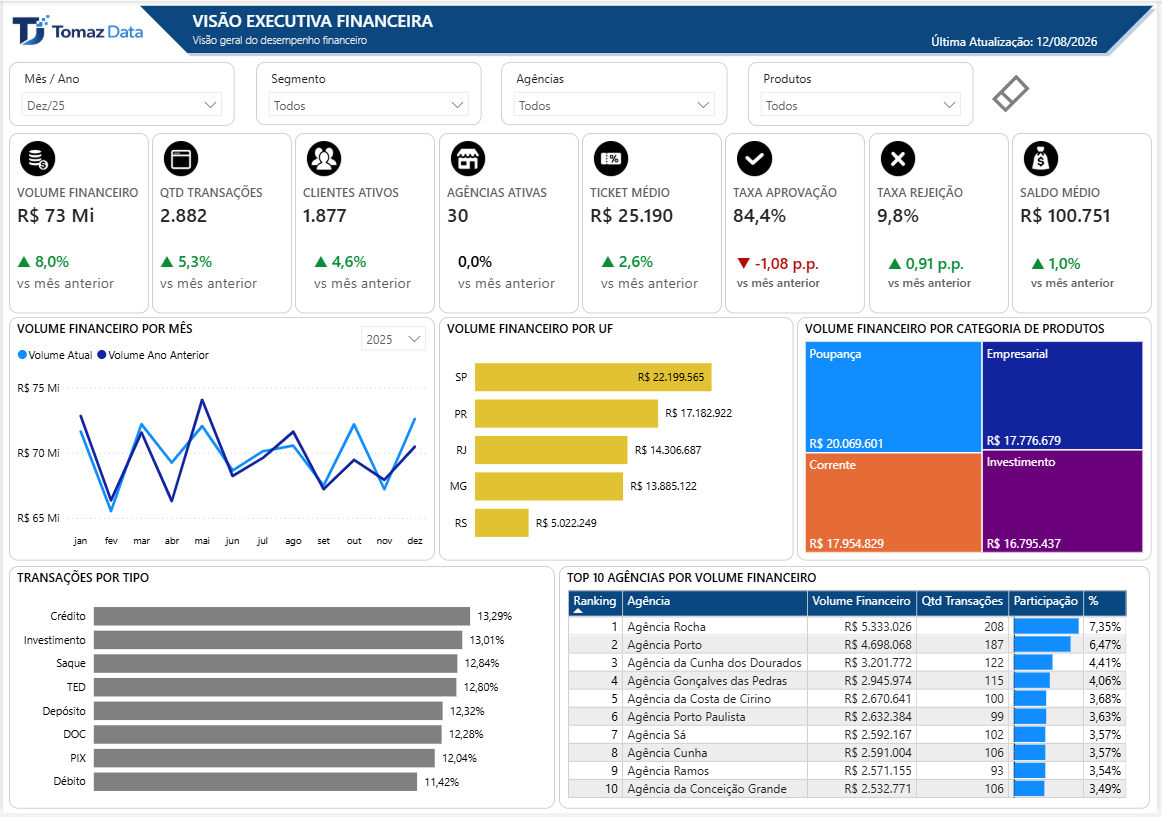Sort by Volume Financeiro column header

click(861, 602)
